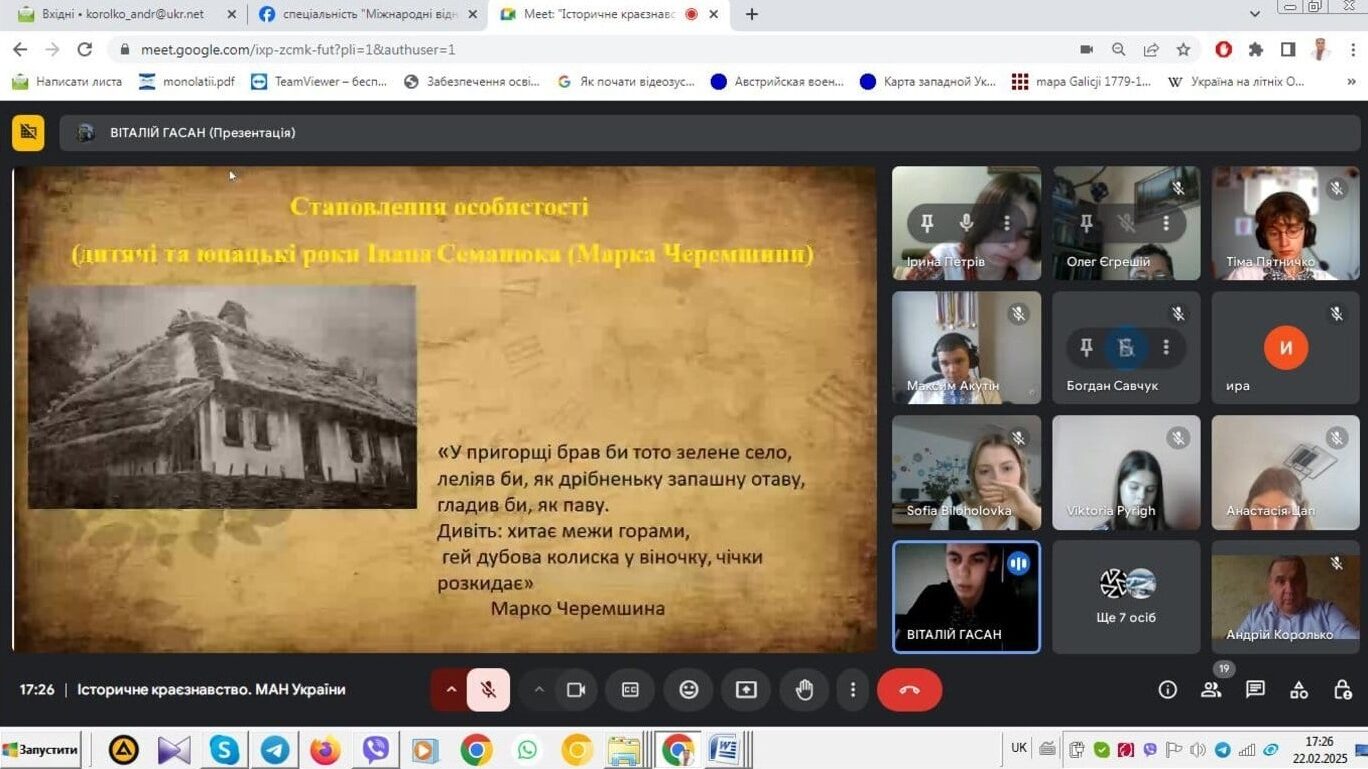
Task: Turn on closed captions
Action: pyautogui.click(x=630, y=690)
